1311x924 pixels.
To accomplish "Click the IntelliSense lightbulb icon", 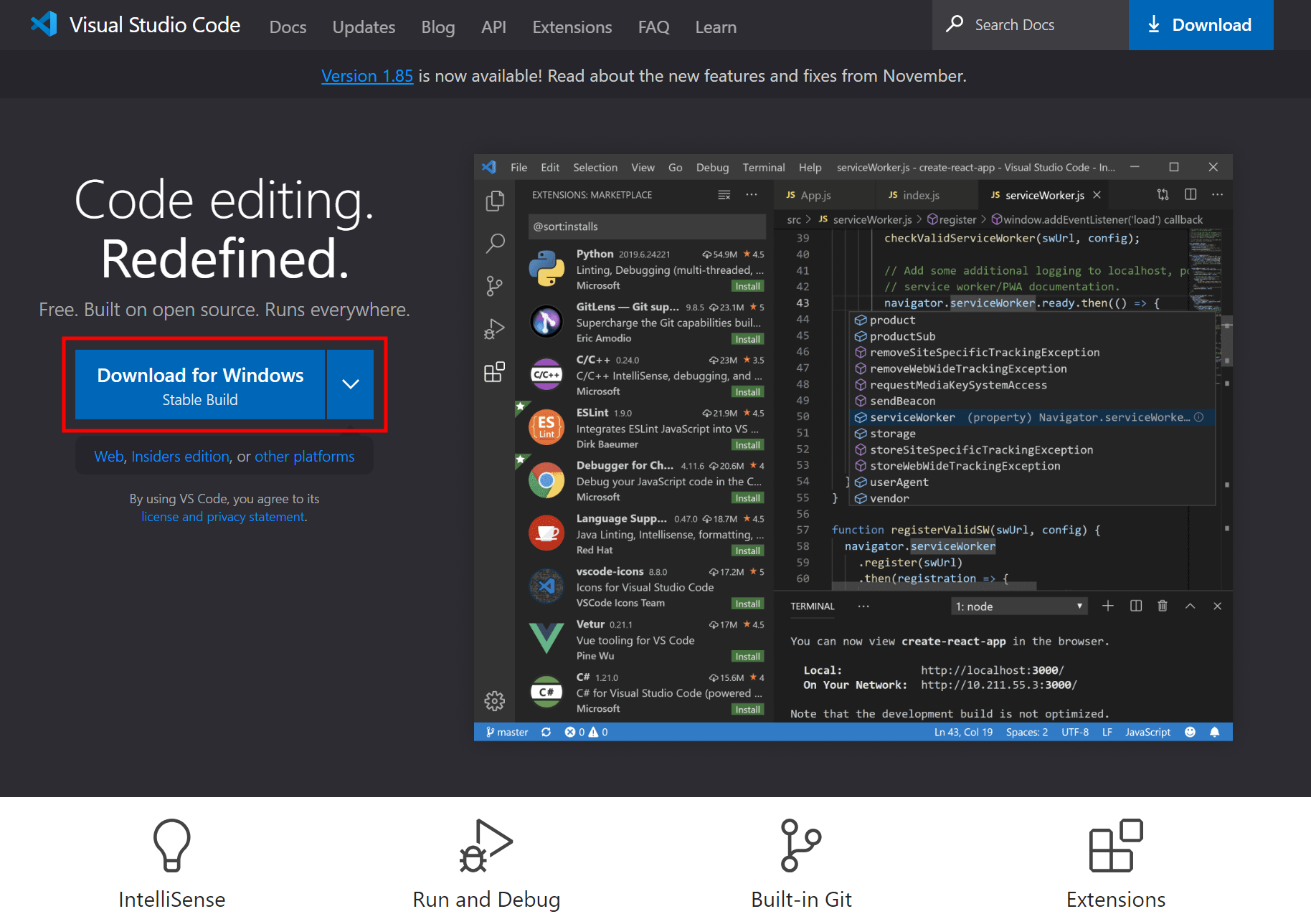I will (172, 845).
